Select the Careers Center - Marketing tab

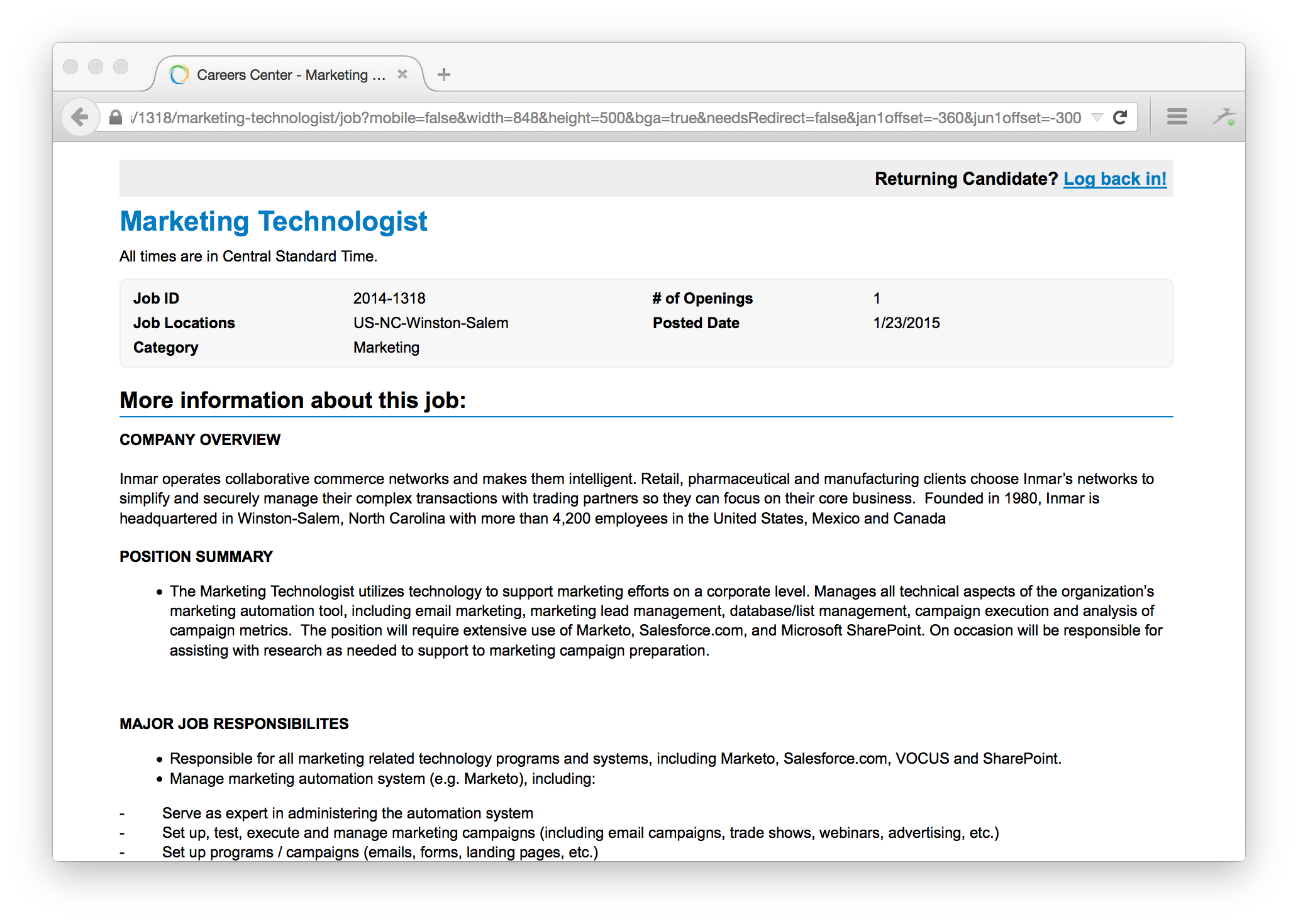click(x=289, y=75)
